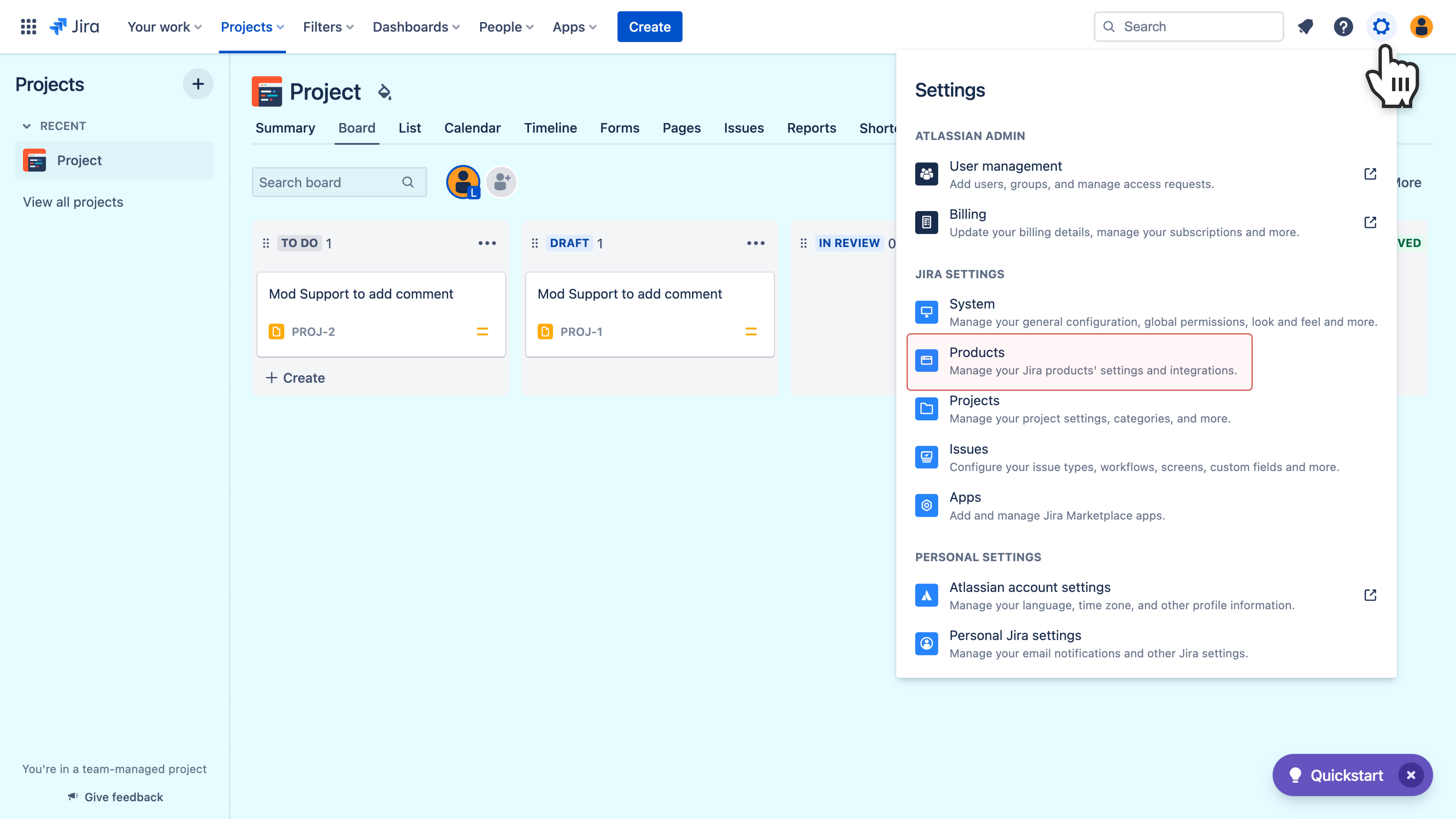Switch to the Board tab
The image size is (1456, 819).
coord(357,128)
